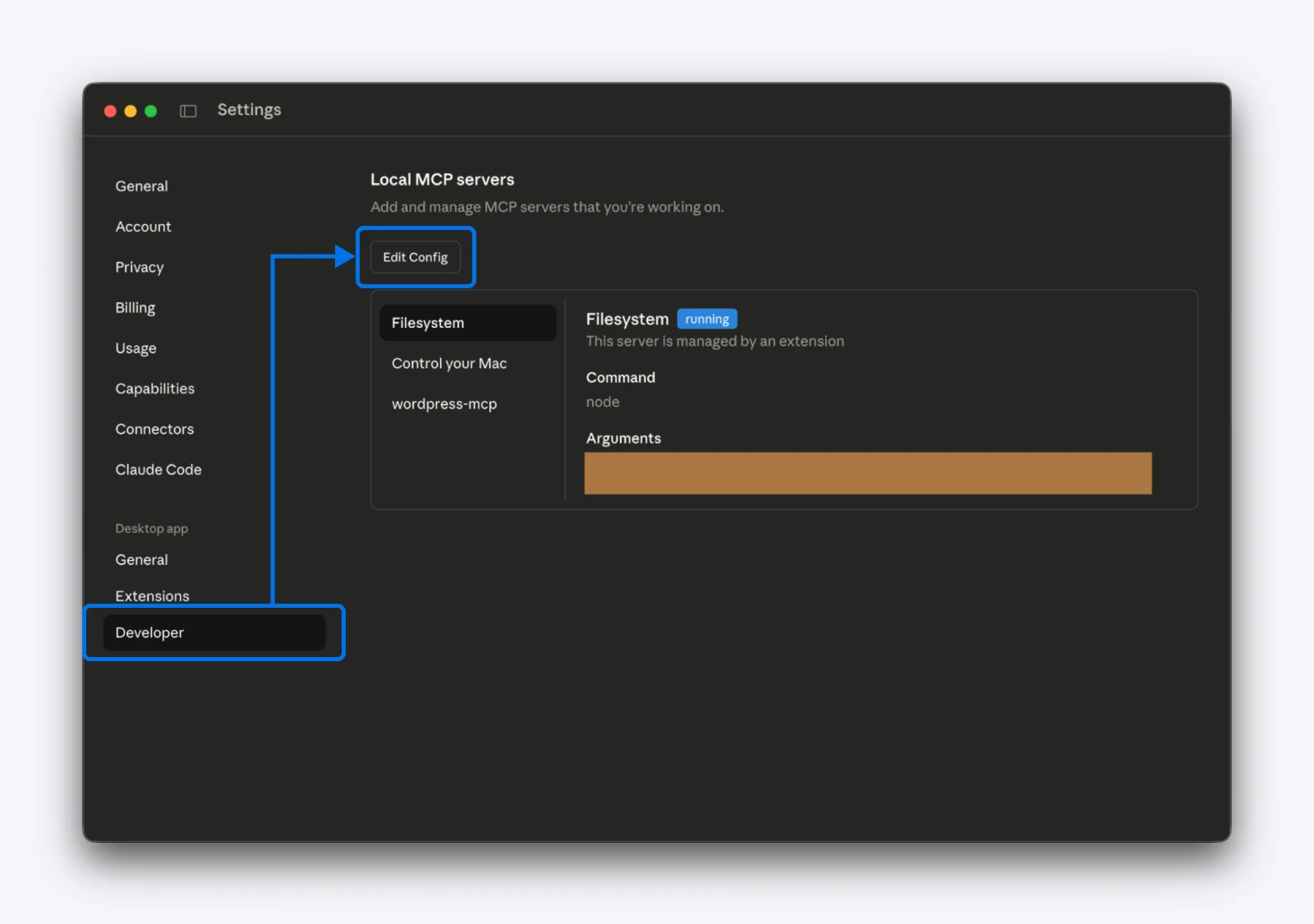Open the Edit Config button
1314x924 pixels.
coord(416,256)
